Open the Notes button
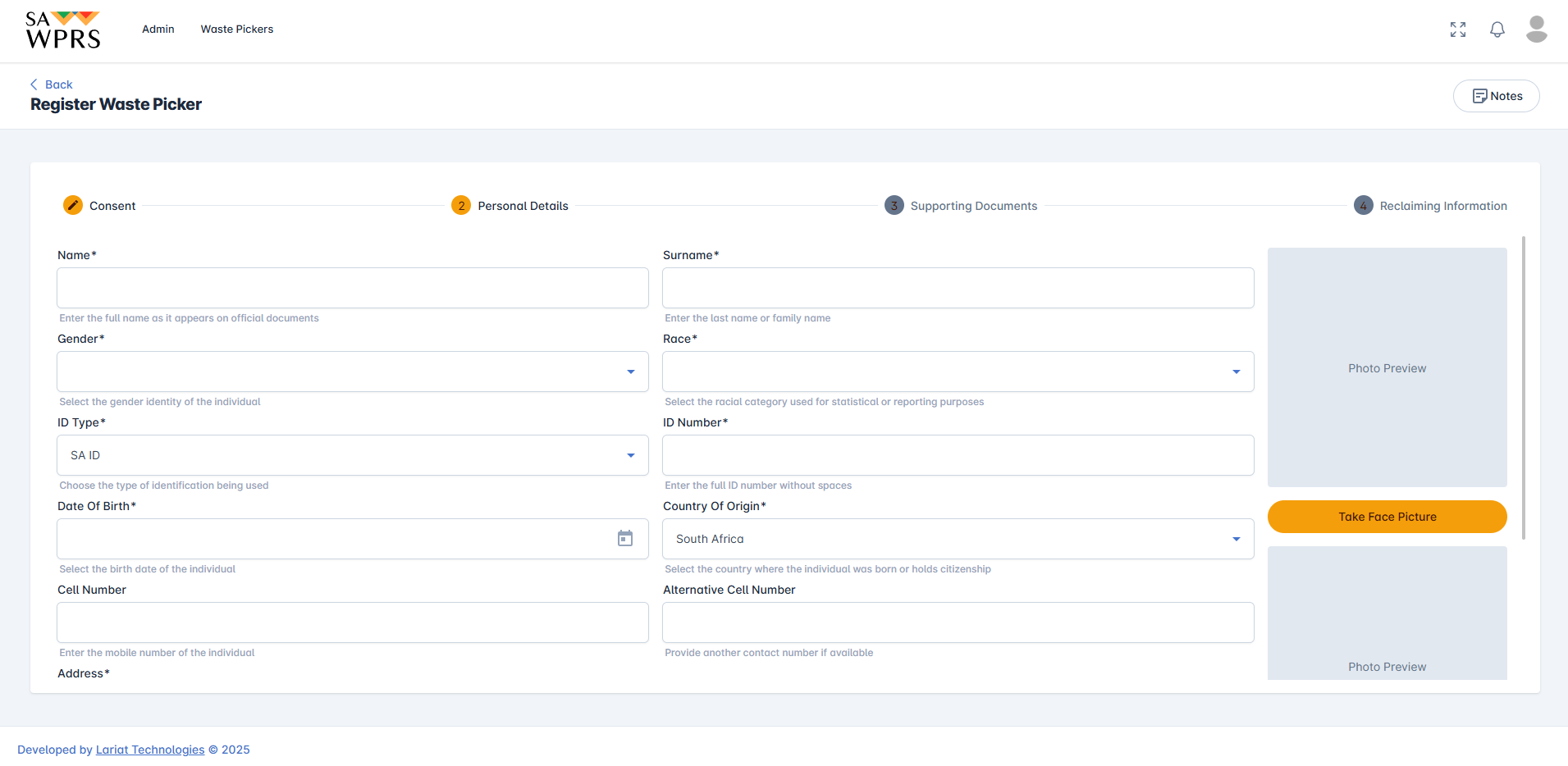The height and width of the screenshot is (766, 1568). pyautogui.click(x=1497, y=96)
